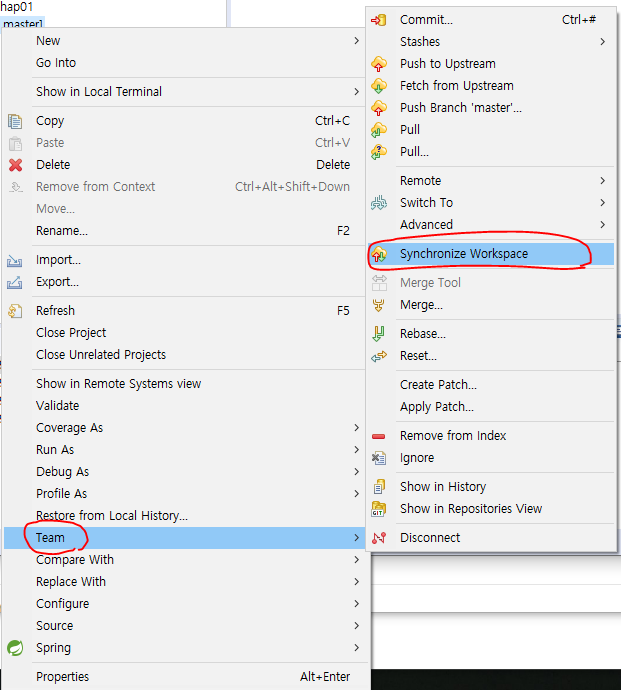
Task: Expand the Debug As submenu arrow
Action: 356,472
